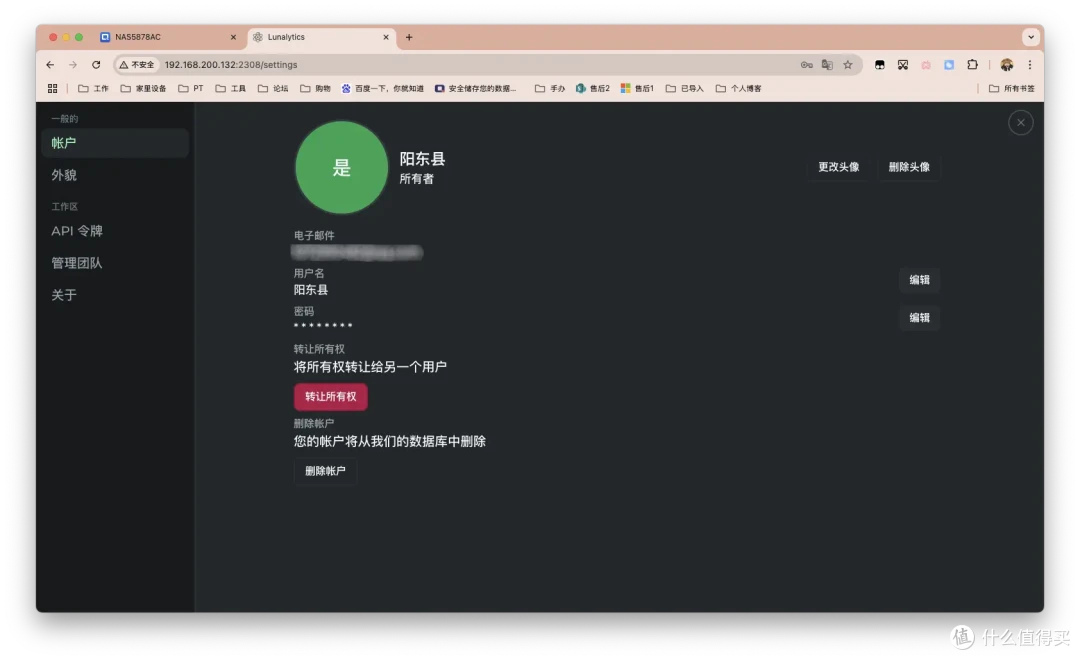
Task: Click the 删除帐户 button
Action: point(325,471)
